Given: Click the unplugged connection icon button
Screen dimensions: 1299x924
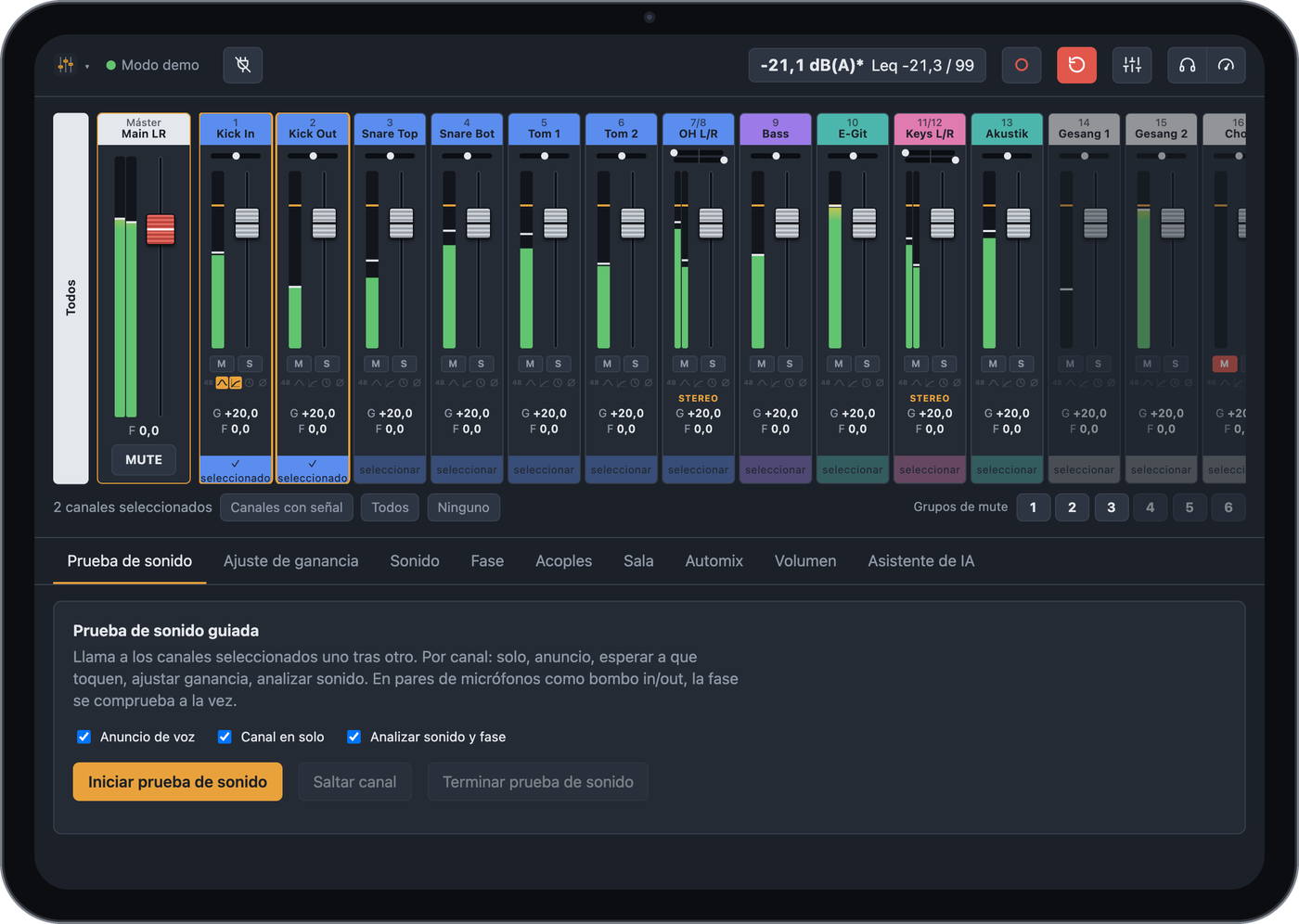Looking at the screenshot, I should coord(243,65).
